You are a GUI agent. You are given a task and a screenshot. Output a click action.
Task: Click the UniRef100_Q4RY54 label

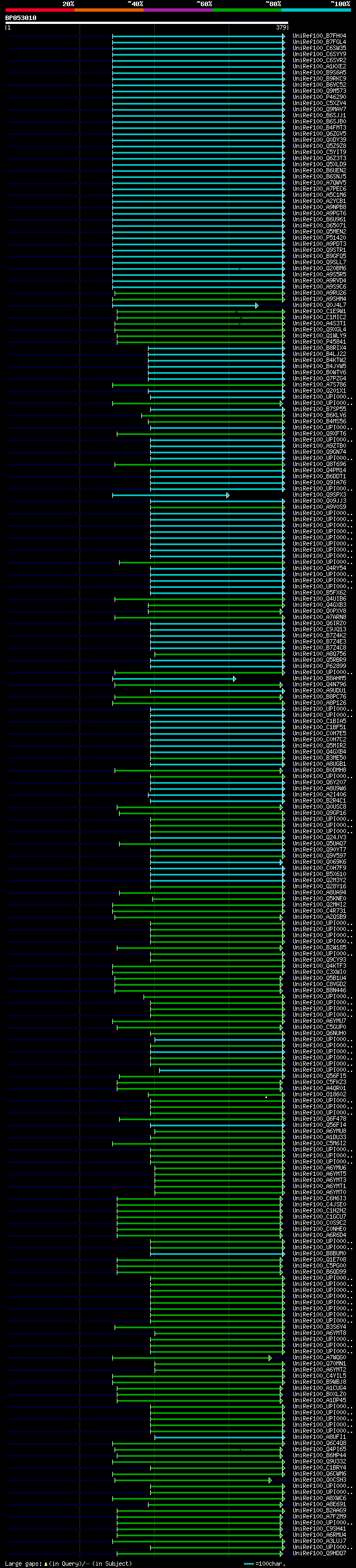(x=319, y=568)
